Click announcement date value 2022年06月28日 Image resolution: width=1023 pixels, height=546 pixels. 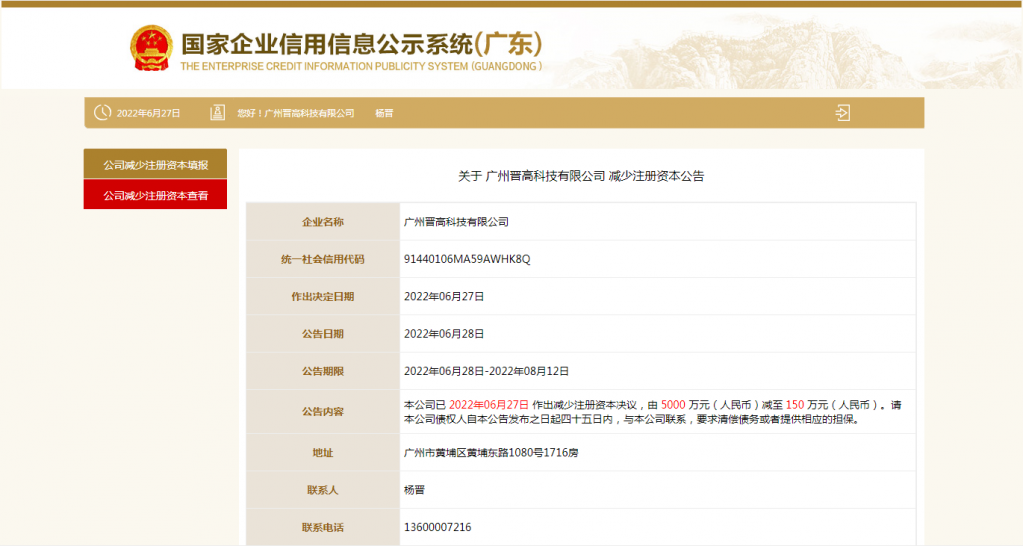tap(444, 333)
